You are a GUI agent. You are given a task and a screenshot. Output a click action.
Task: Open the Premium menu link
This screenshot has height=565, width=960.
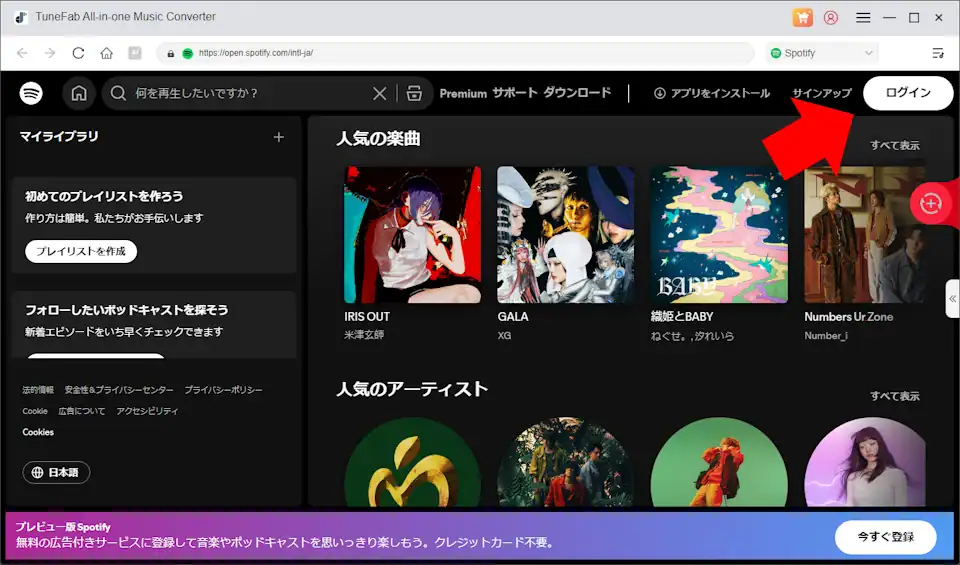tap(463, 93)
